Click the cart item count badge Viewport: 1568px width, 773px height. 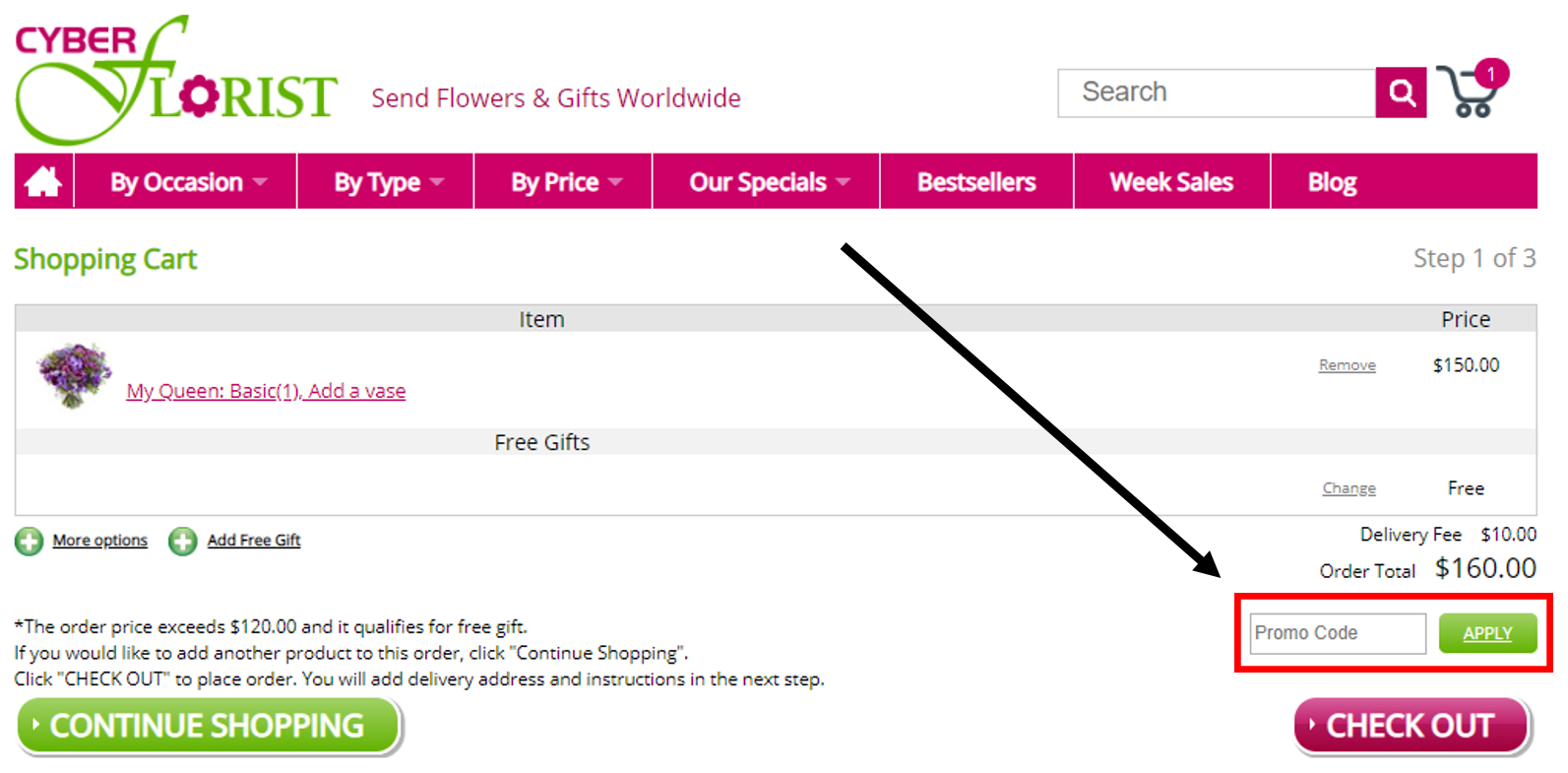tap(1492, 73)
